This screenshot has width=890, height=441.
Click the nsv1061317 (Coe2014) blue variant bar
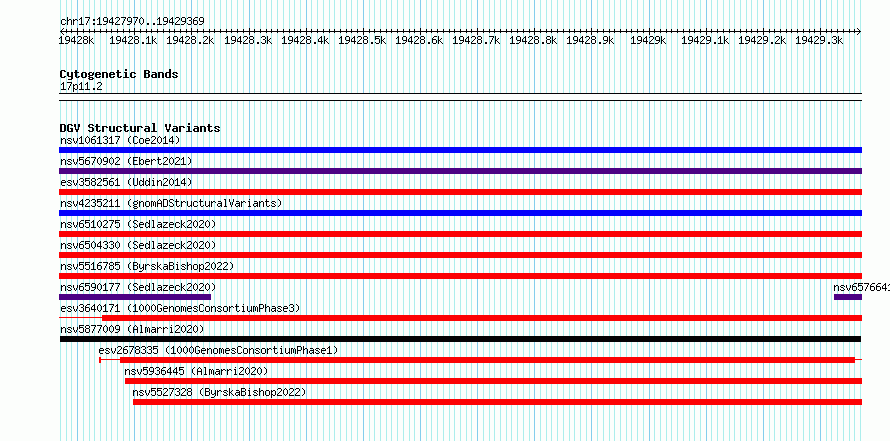point(460,150)
